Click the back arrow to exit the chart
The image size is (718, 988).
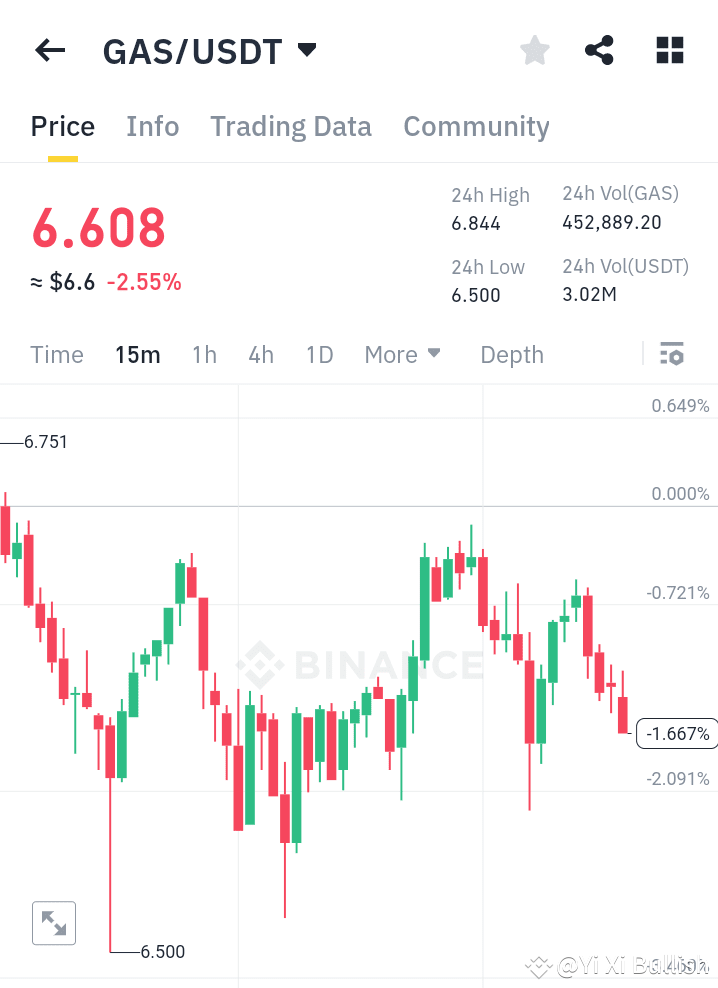[49, 50]
